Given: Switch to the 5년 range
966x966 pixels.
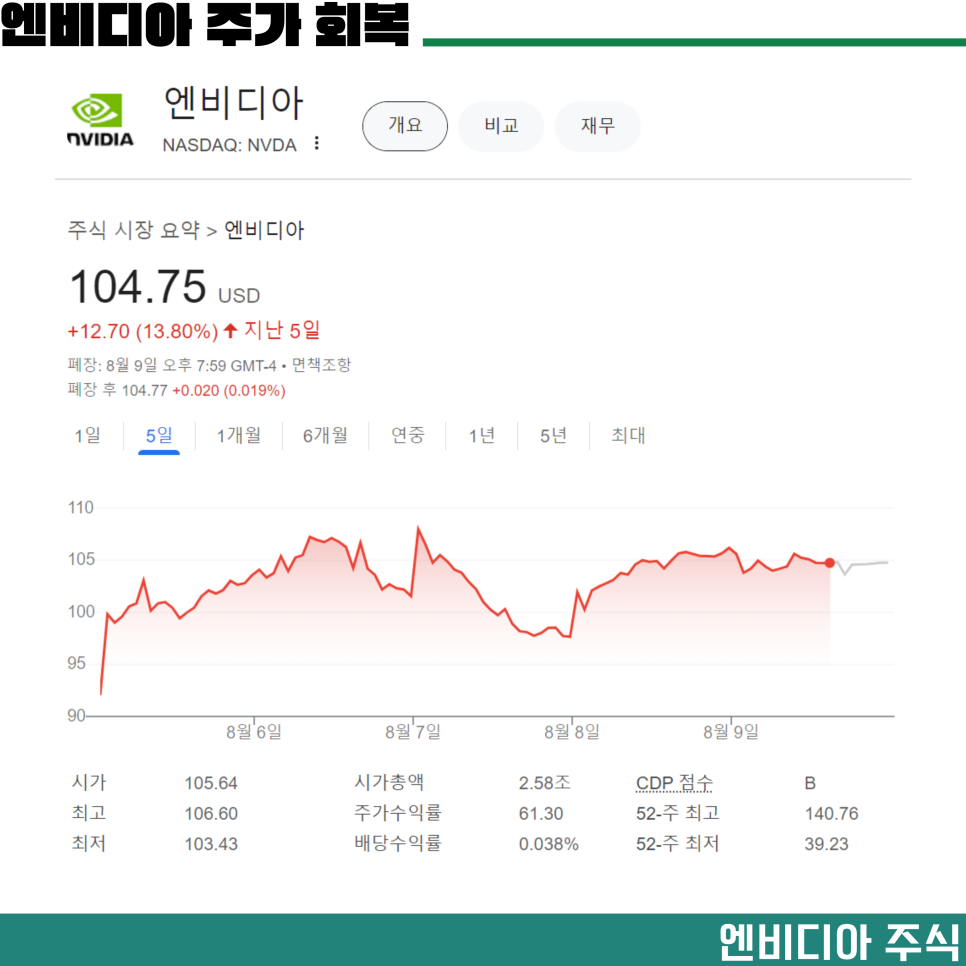Looking at the screenshot, I should point(553,436).
